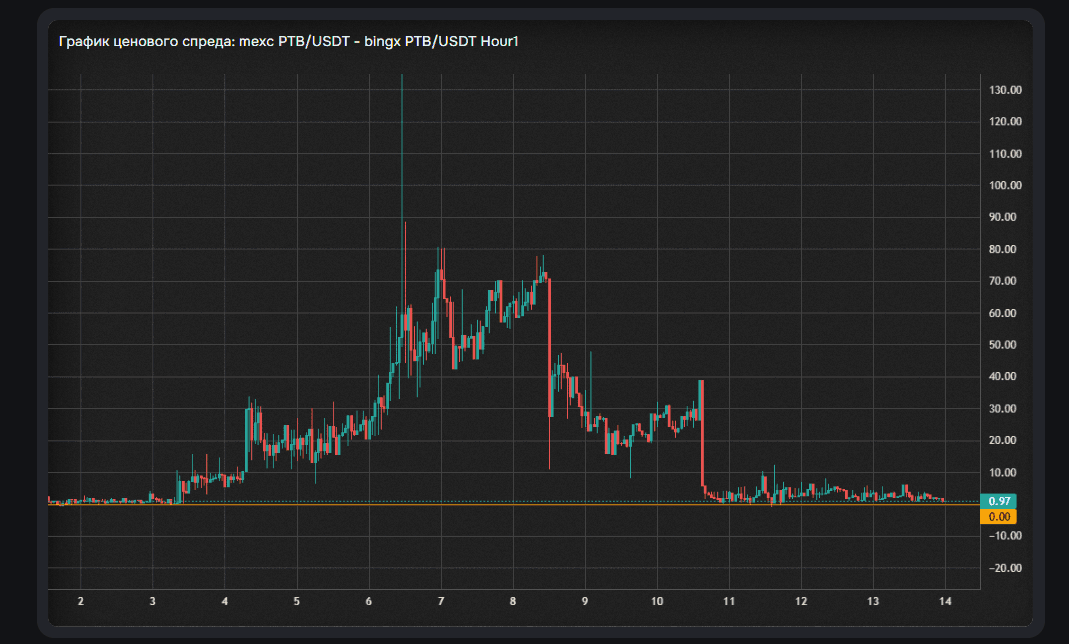1069x644 pixels.
Task: Select date 14 on the time axis
Action: point(945,602)
